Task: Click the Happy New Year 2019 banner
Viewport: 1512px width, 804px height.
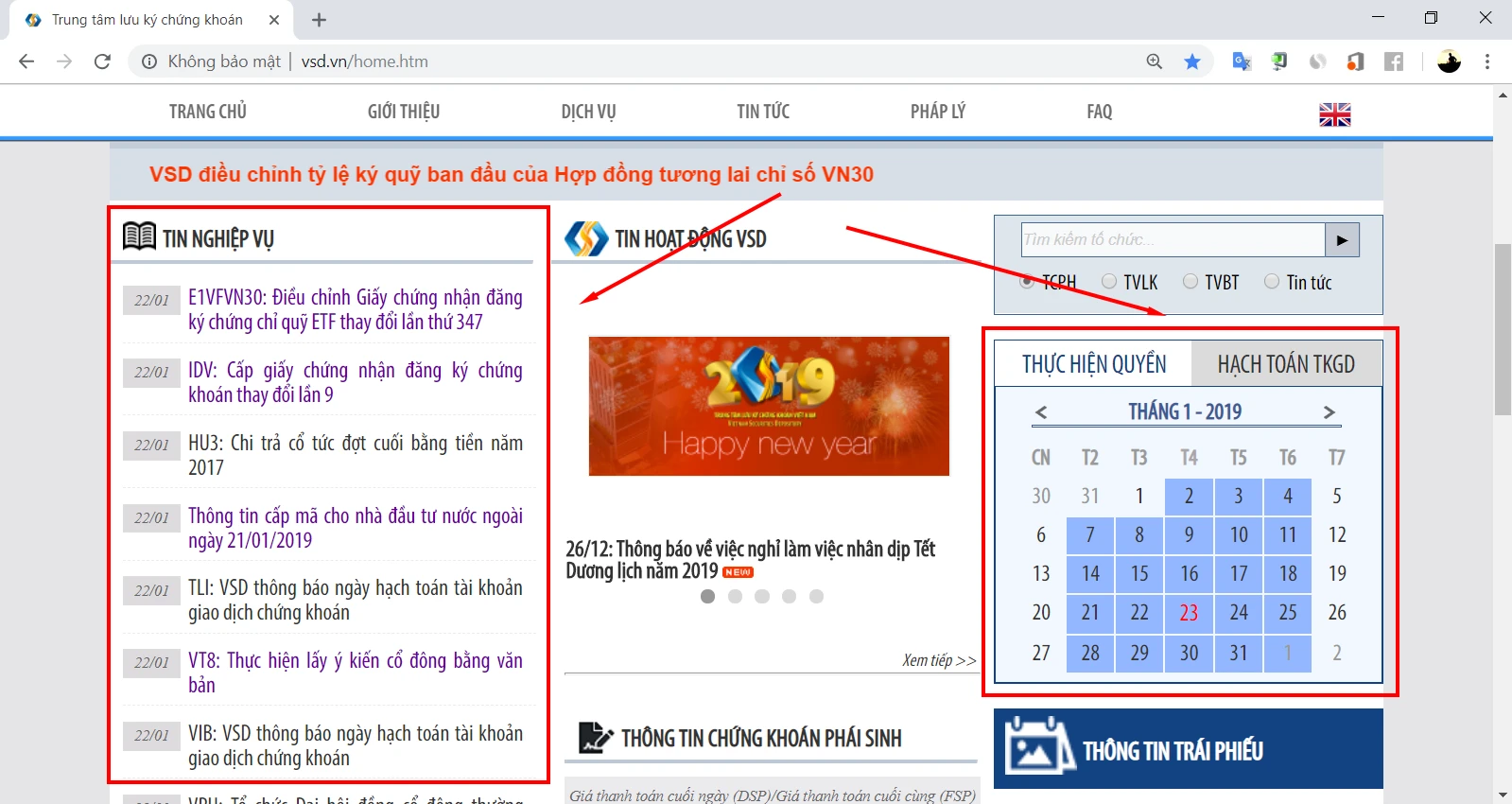Action: tap(769, 407)
